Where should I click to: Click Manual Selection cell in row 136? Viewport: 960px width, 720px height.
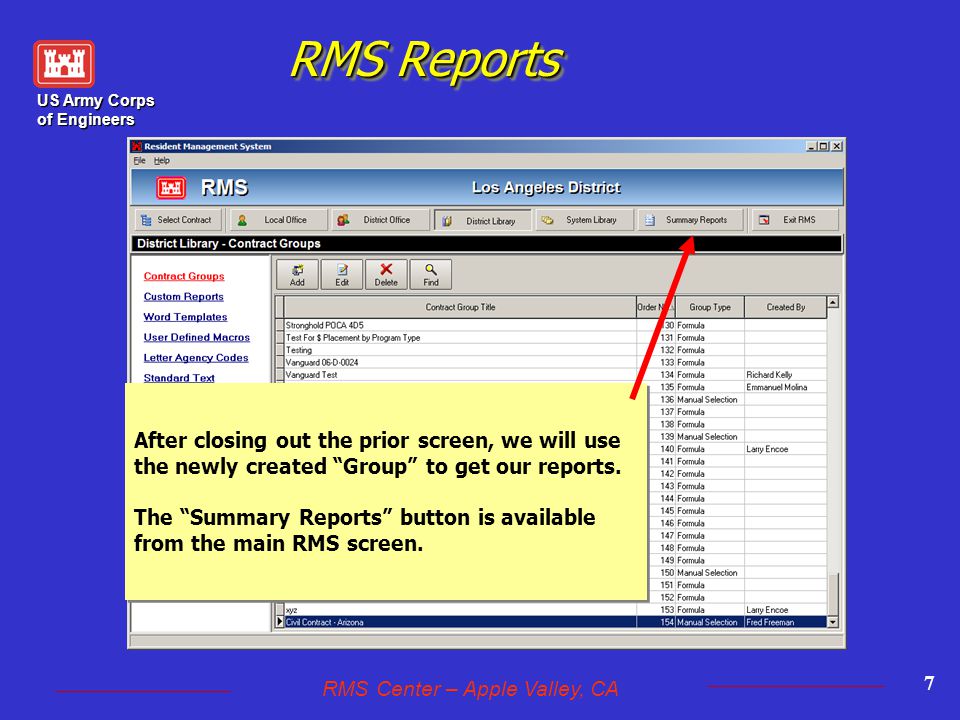point(710,399)
